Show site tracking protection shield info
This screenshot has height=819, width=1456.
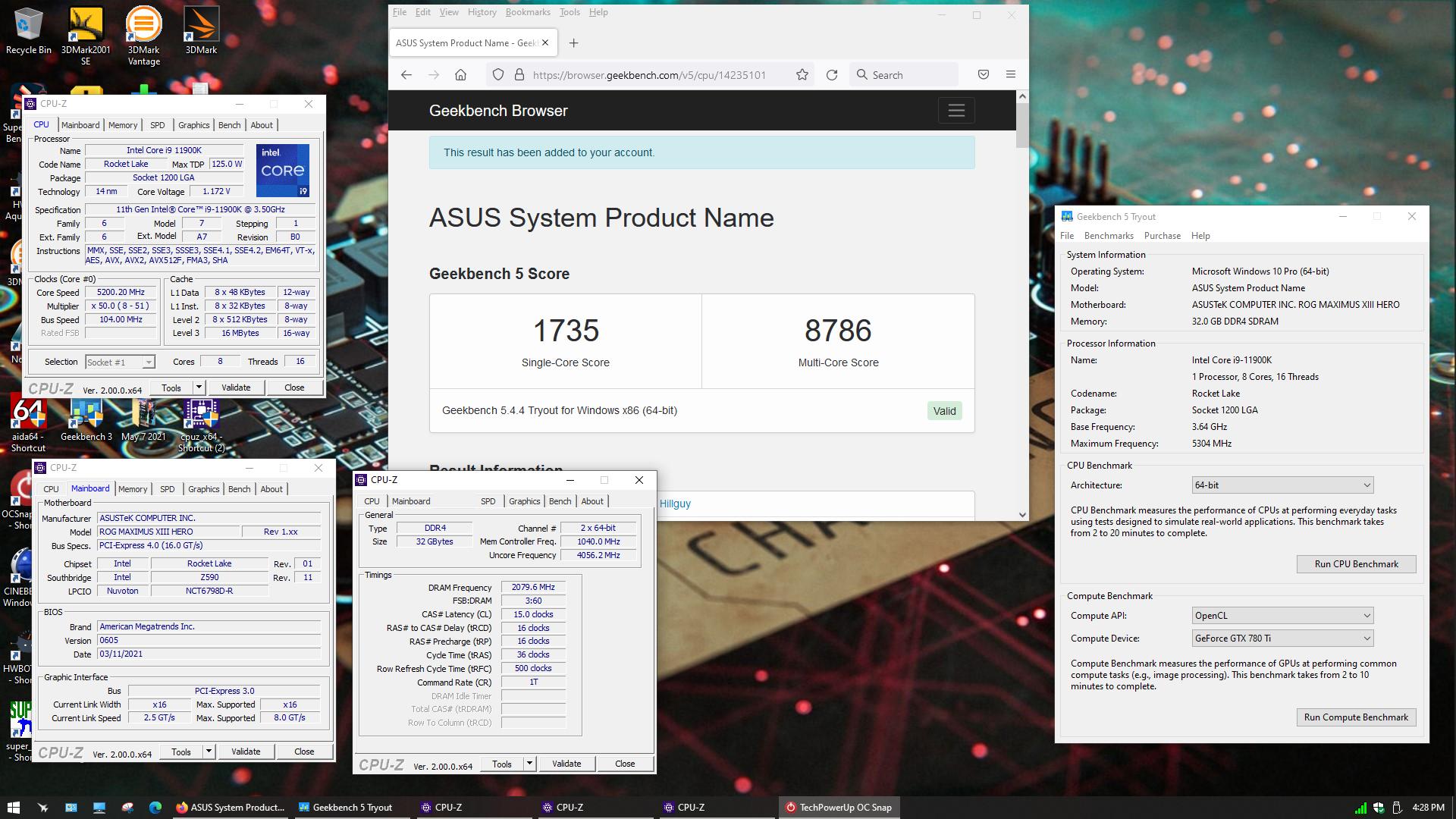click(498, 74)
